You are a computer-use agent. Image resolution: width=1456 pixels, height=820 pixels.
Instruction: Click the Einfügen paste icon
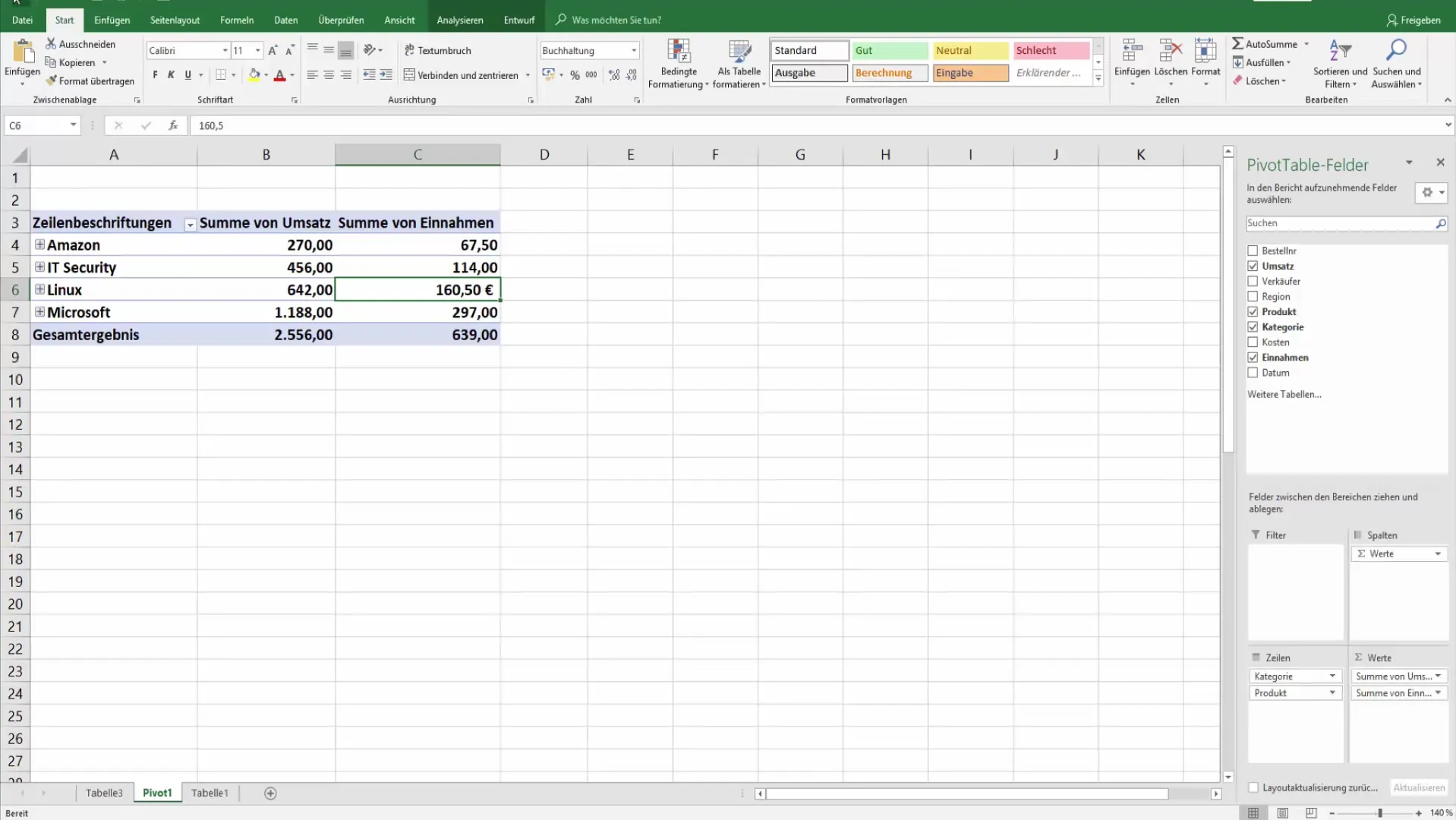click(22, 52)
